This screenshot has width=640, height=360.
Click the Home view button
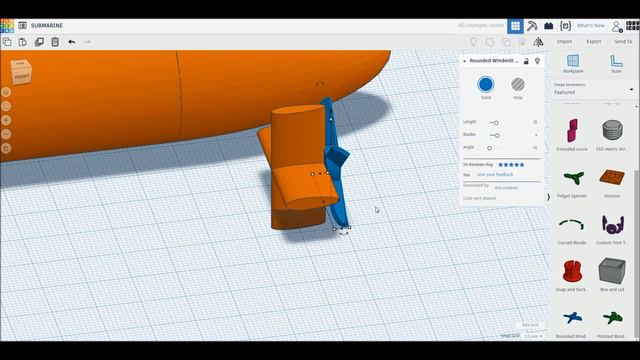6,92
